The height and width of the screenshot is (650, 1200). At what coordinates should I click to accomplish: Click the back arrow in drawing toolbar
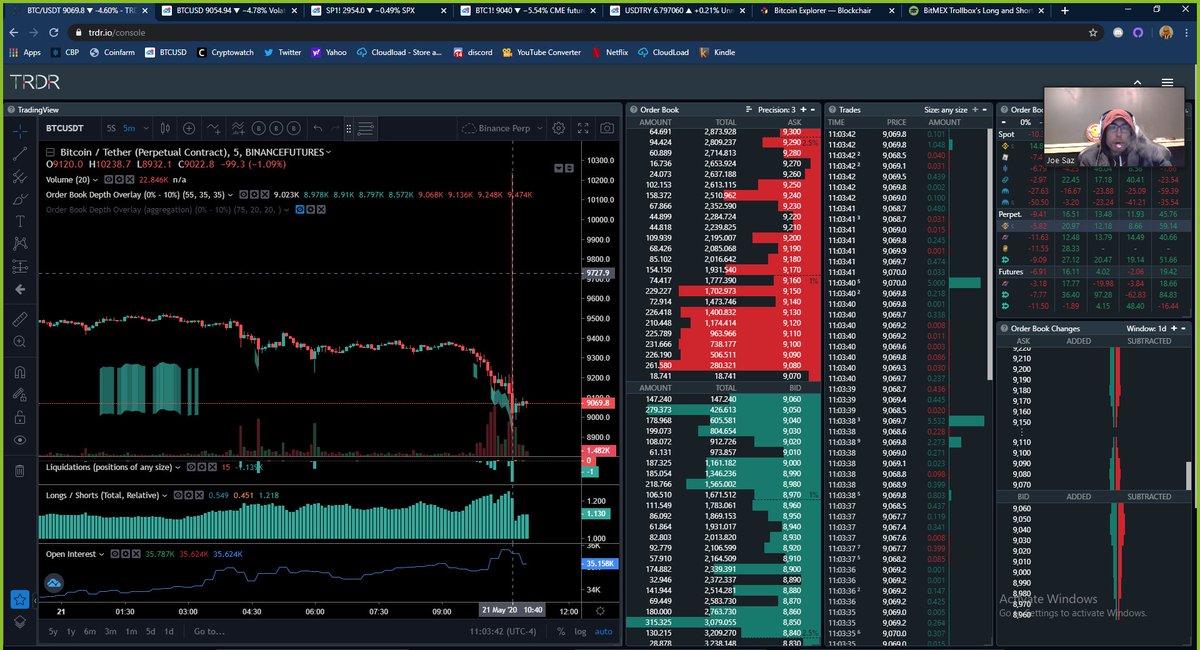point(19,289)
